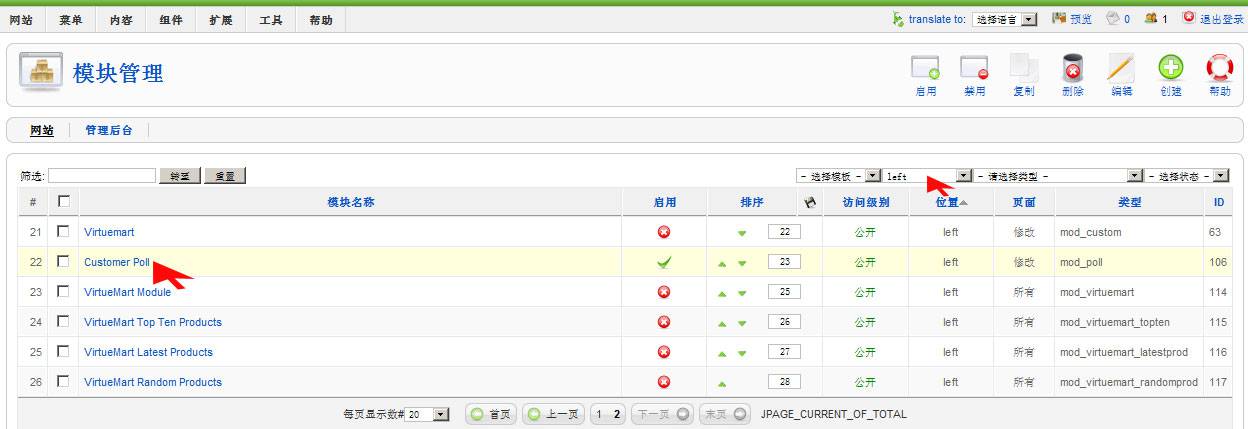Click the 编辑 (edit) pencil icon
The image size is (1248, 429).
[1121, 68]
